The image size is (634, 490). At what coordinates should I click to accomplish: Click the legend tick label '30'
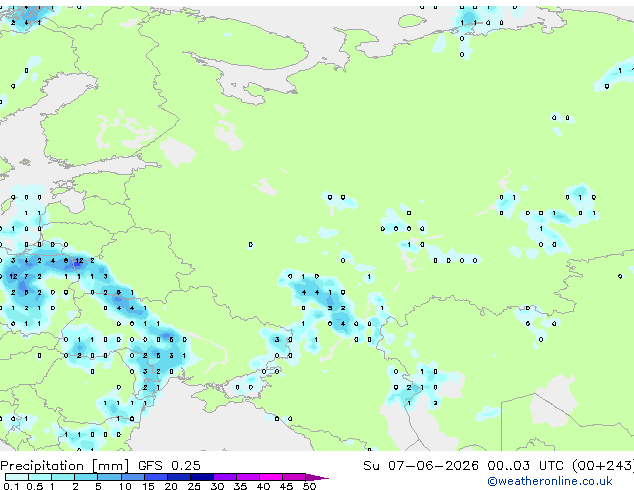[x=217, y=486]
